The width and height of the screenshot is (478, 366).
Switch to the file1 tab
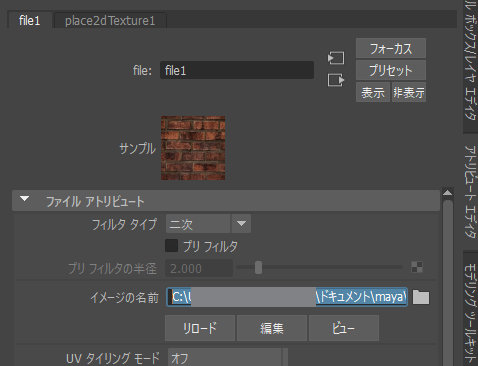30,20
